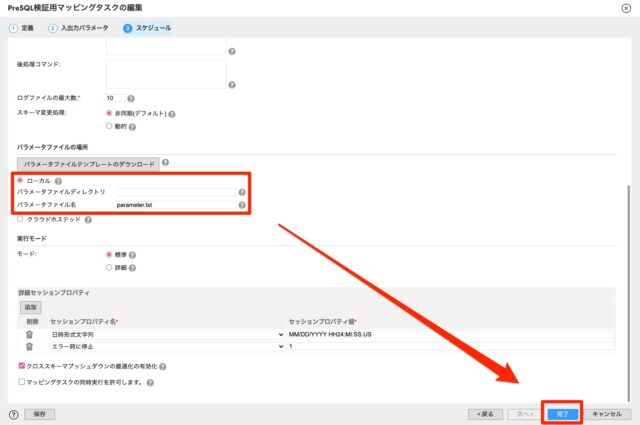Screen dimensions: 640x425
Task: Delete the エラー時に停止 session property row
Action: pos(29,346)
